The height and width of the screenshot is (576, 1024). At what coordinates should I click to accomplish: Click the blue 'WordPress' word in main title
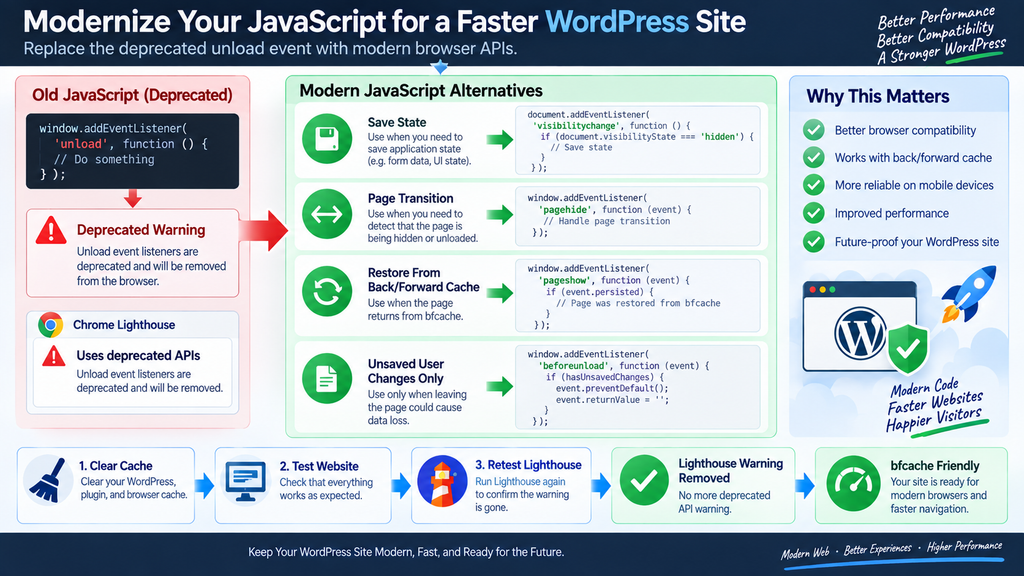point(617,22)
